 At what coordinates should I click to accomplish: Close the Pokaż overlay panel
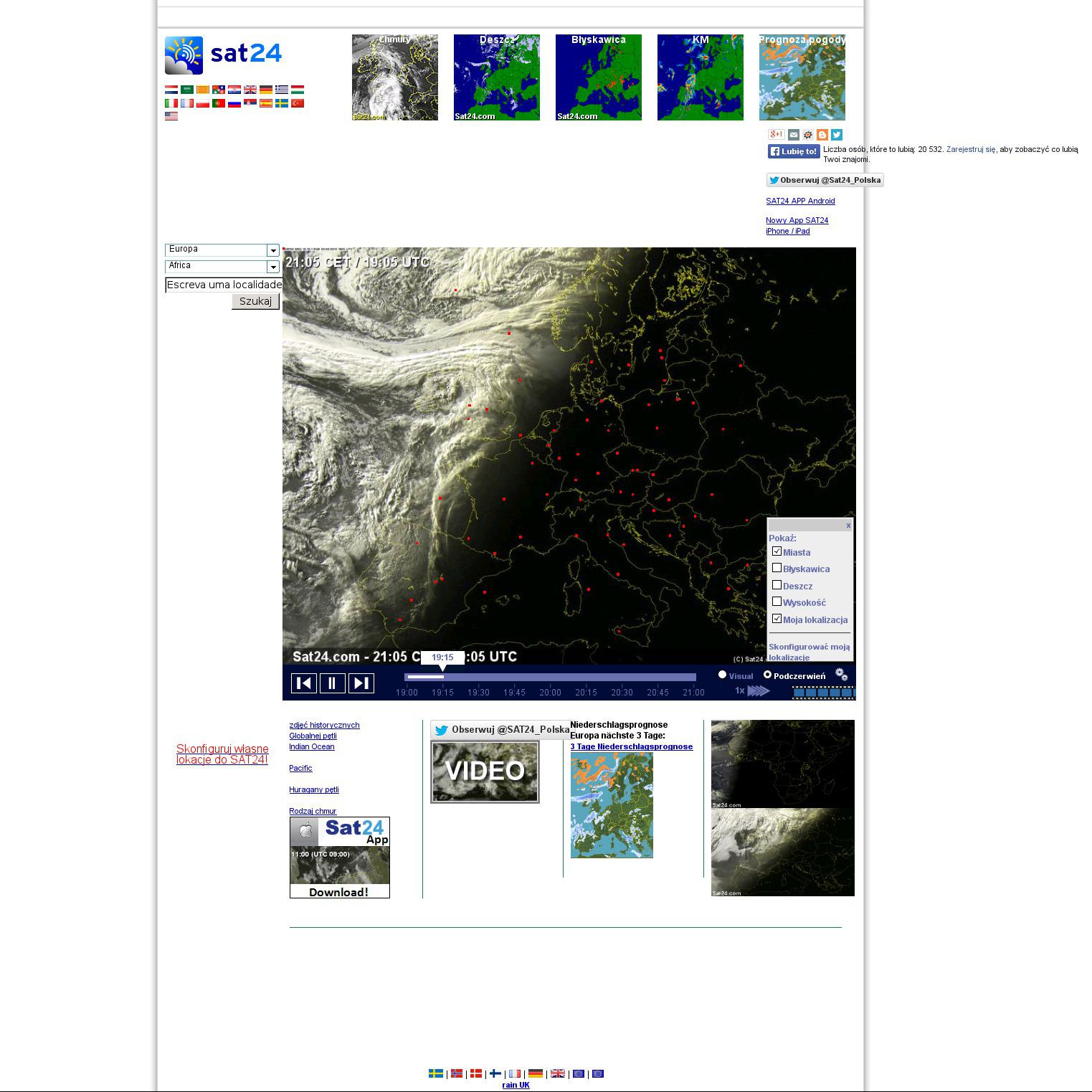click(x=848, y=526)
